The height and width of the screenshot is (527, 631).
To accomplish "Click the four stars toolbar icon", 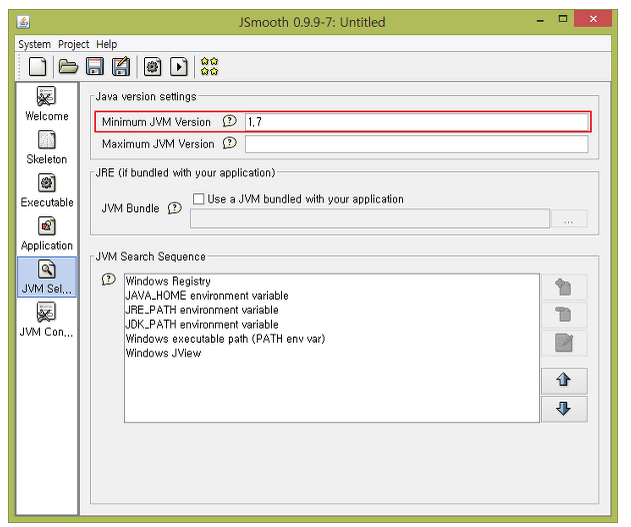I will (209, 66).
